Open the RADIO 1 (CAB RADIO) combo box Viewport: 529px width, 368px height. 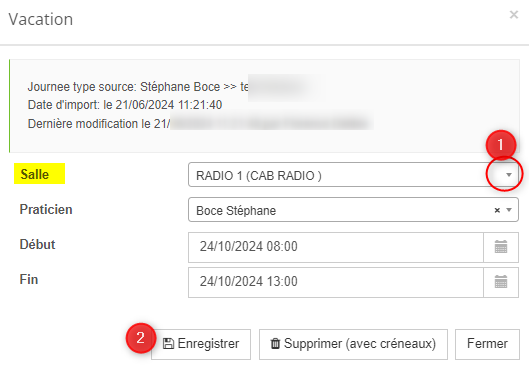point(353,175)
